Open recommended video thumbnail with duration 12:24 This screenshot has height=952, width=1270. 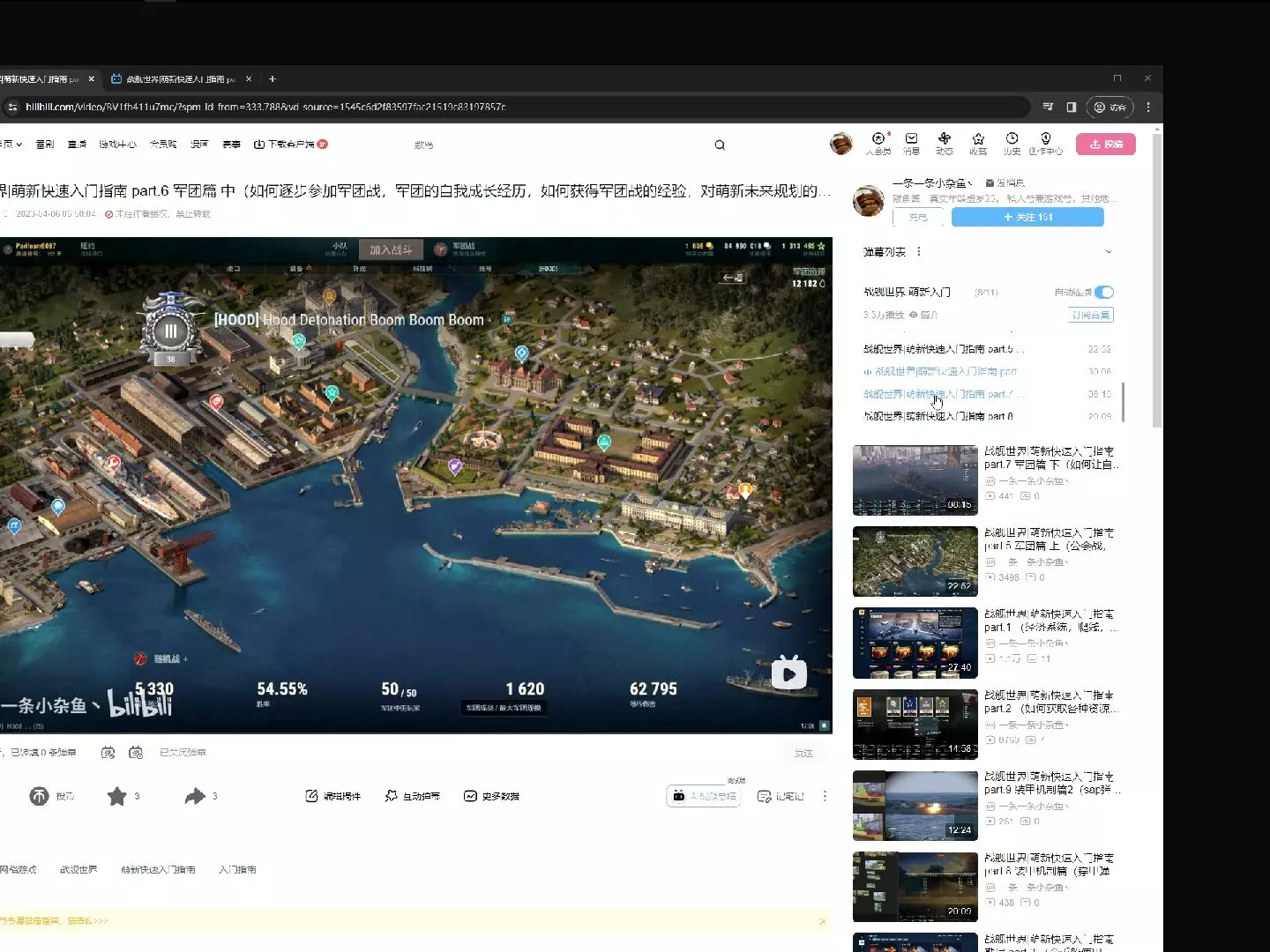[x=915, y=806]
